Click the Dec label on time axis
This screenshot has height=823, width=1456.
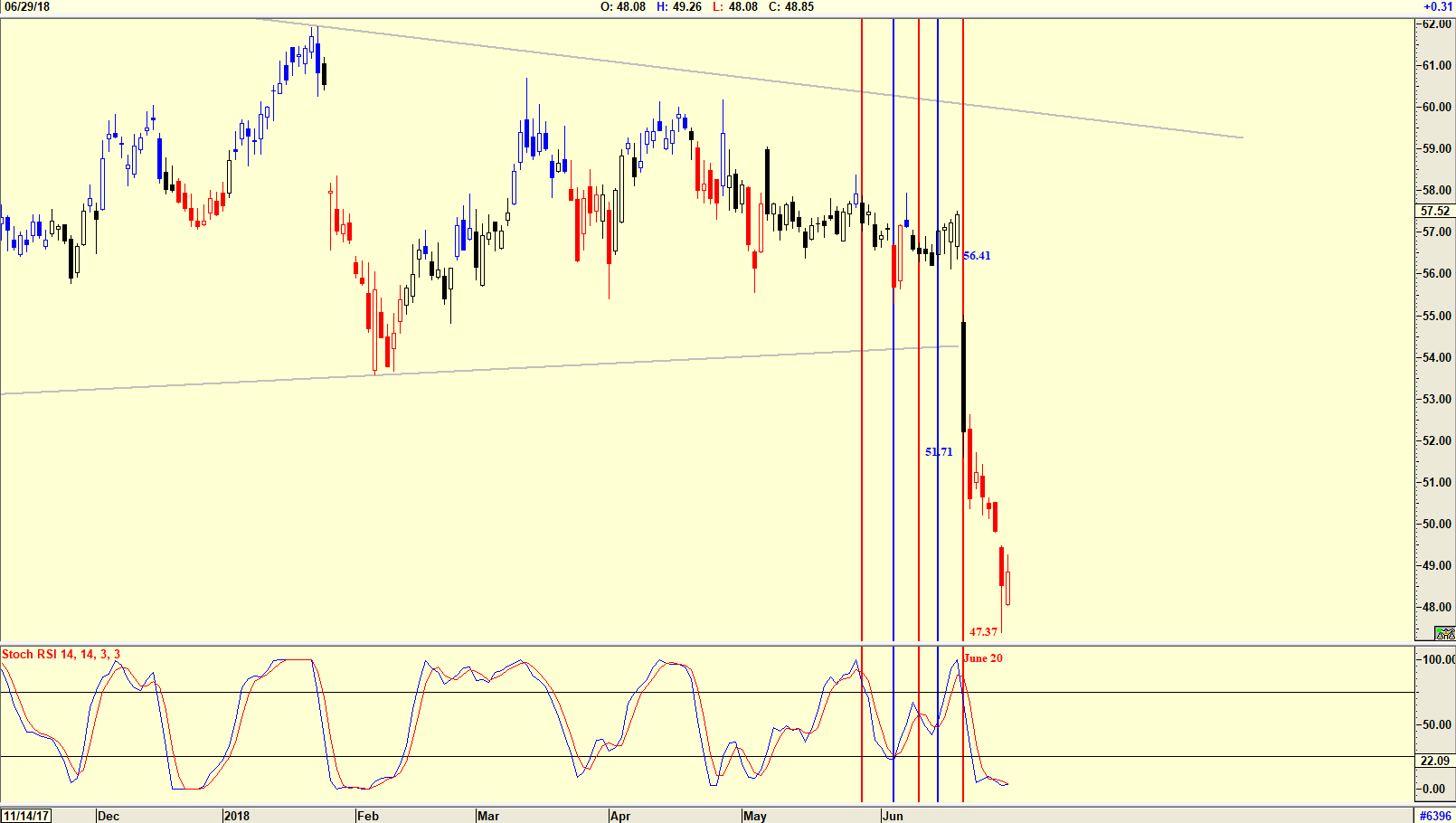point(109,816)
